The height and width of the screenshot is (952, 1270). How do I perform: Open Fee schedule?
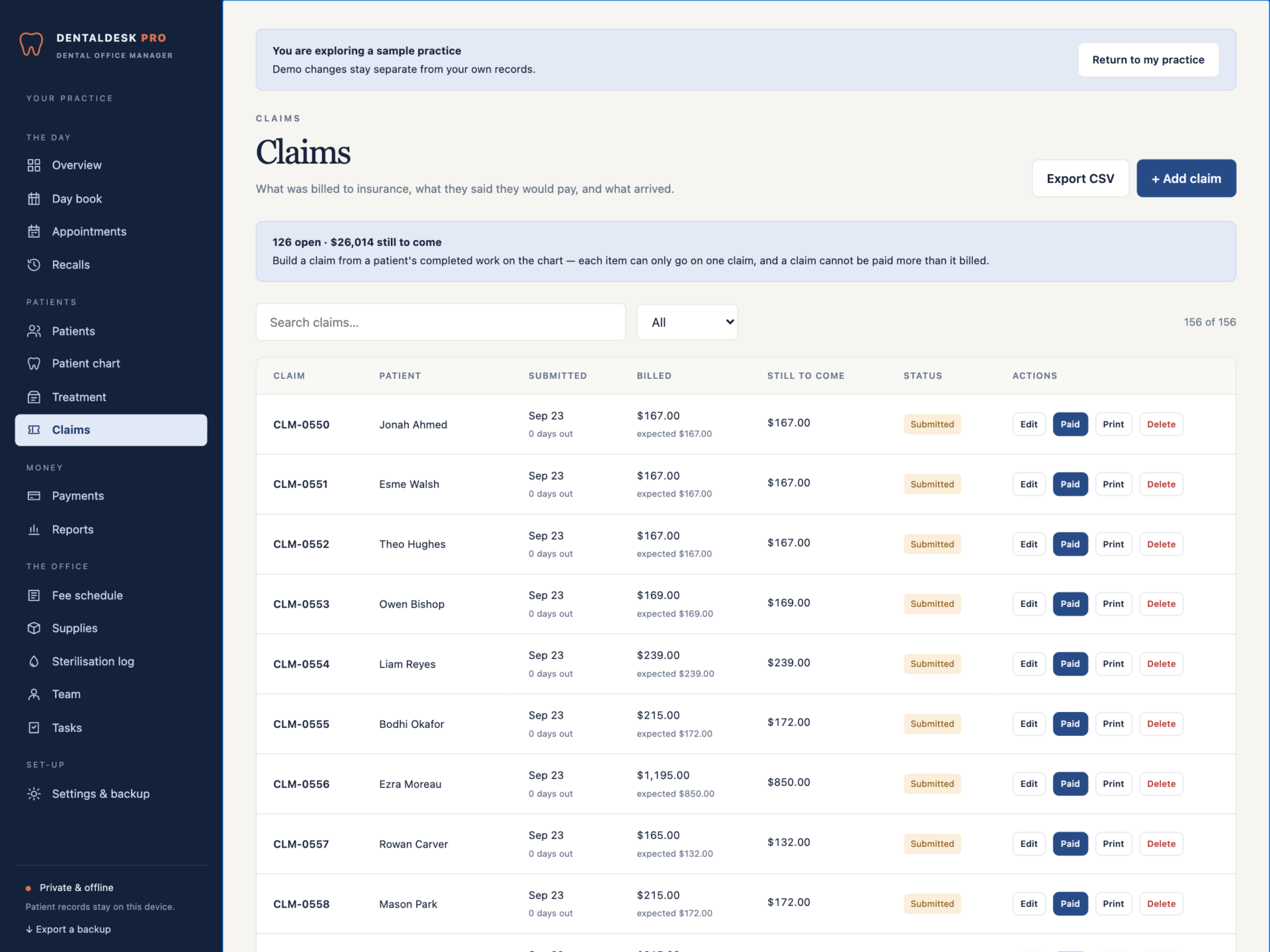(111, 595)
